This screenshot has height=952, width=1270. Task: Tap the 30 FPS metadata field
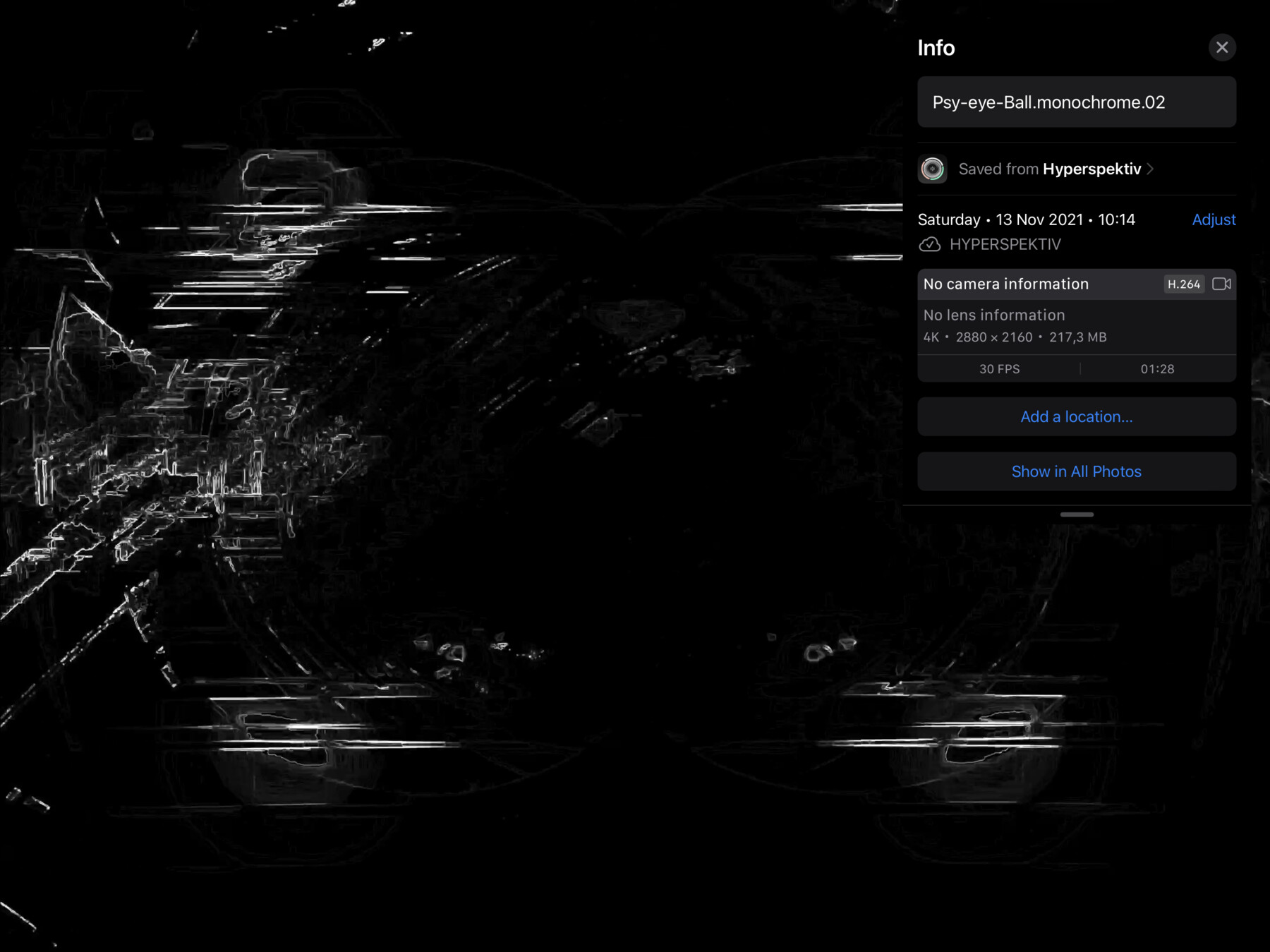click(x=998, y=368)
